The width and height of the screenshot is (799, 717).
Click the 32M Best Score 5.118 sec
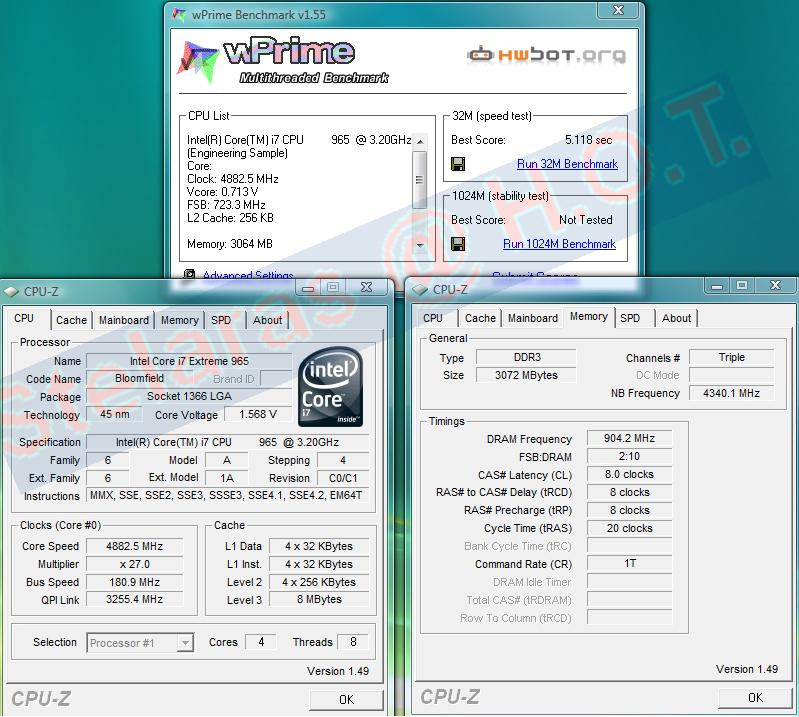[x=589, y=140]
